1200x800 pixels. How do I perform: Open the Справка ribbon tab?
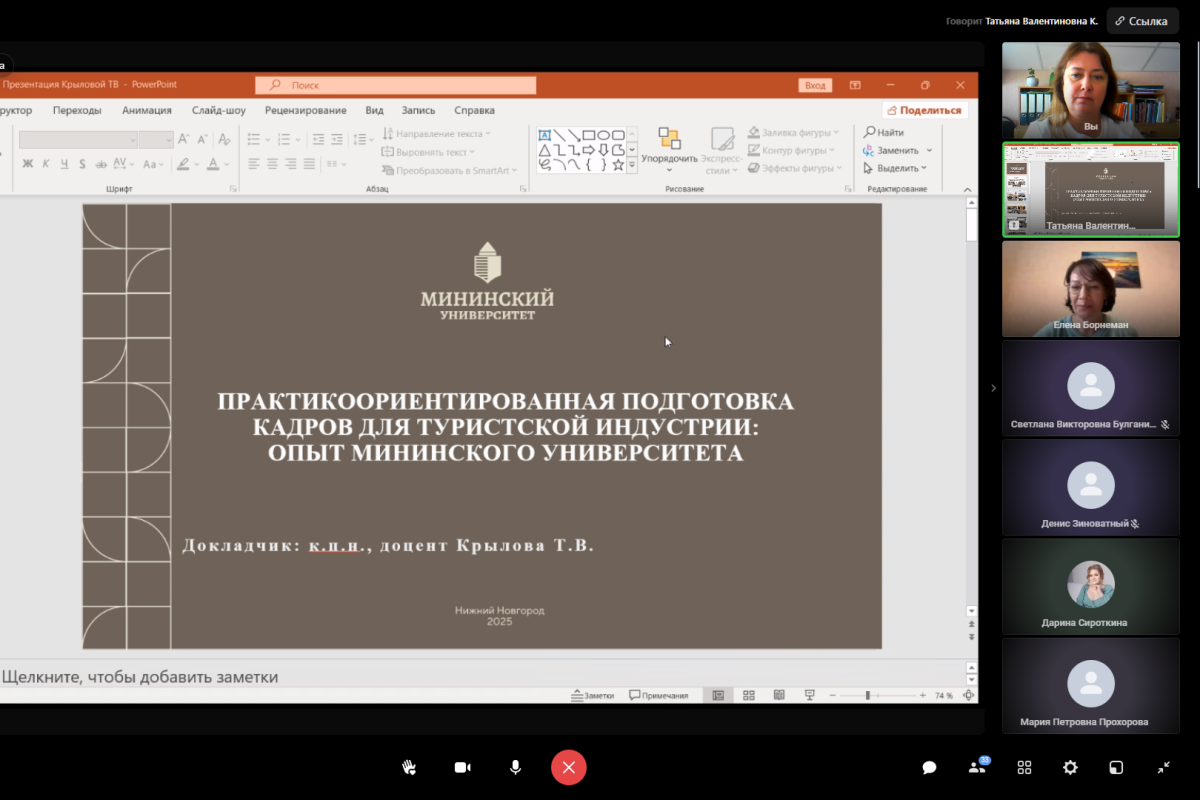pos(474,110)
